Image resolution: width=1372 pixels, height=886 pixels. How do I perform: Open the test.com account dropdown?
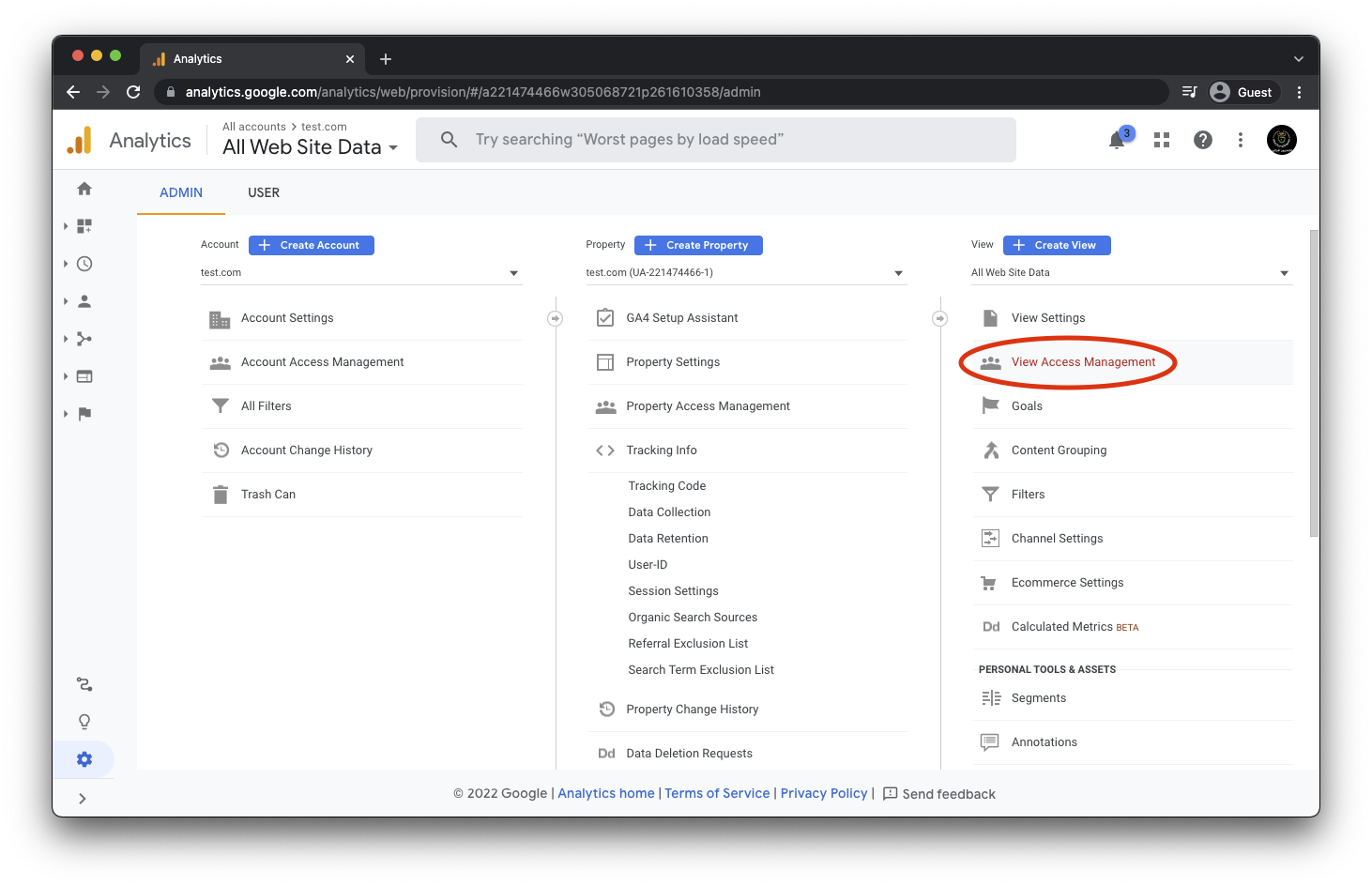click(360, 273)
